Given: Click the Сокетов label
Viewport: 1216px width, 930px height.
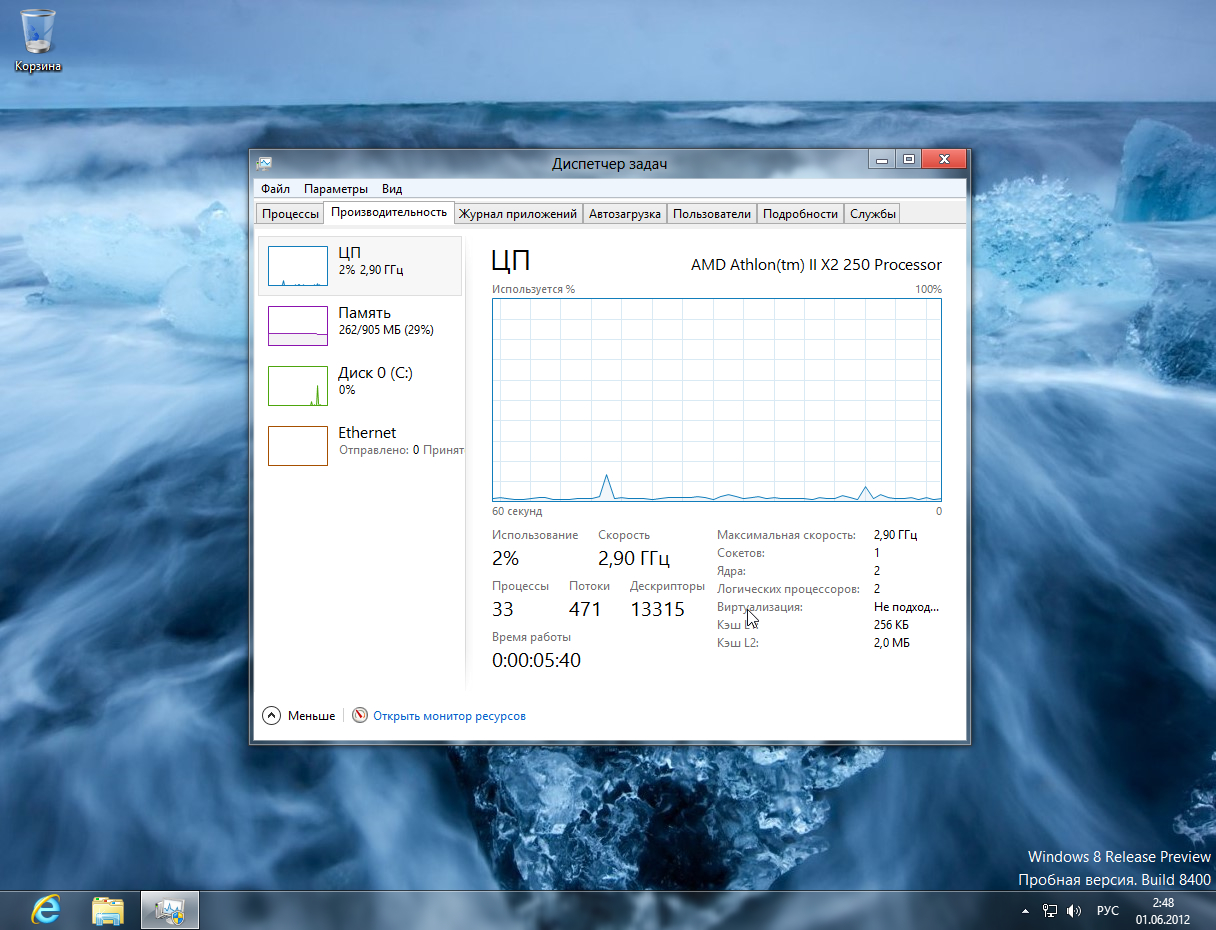Looking at the screenshot, I should pos(741,553).
